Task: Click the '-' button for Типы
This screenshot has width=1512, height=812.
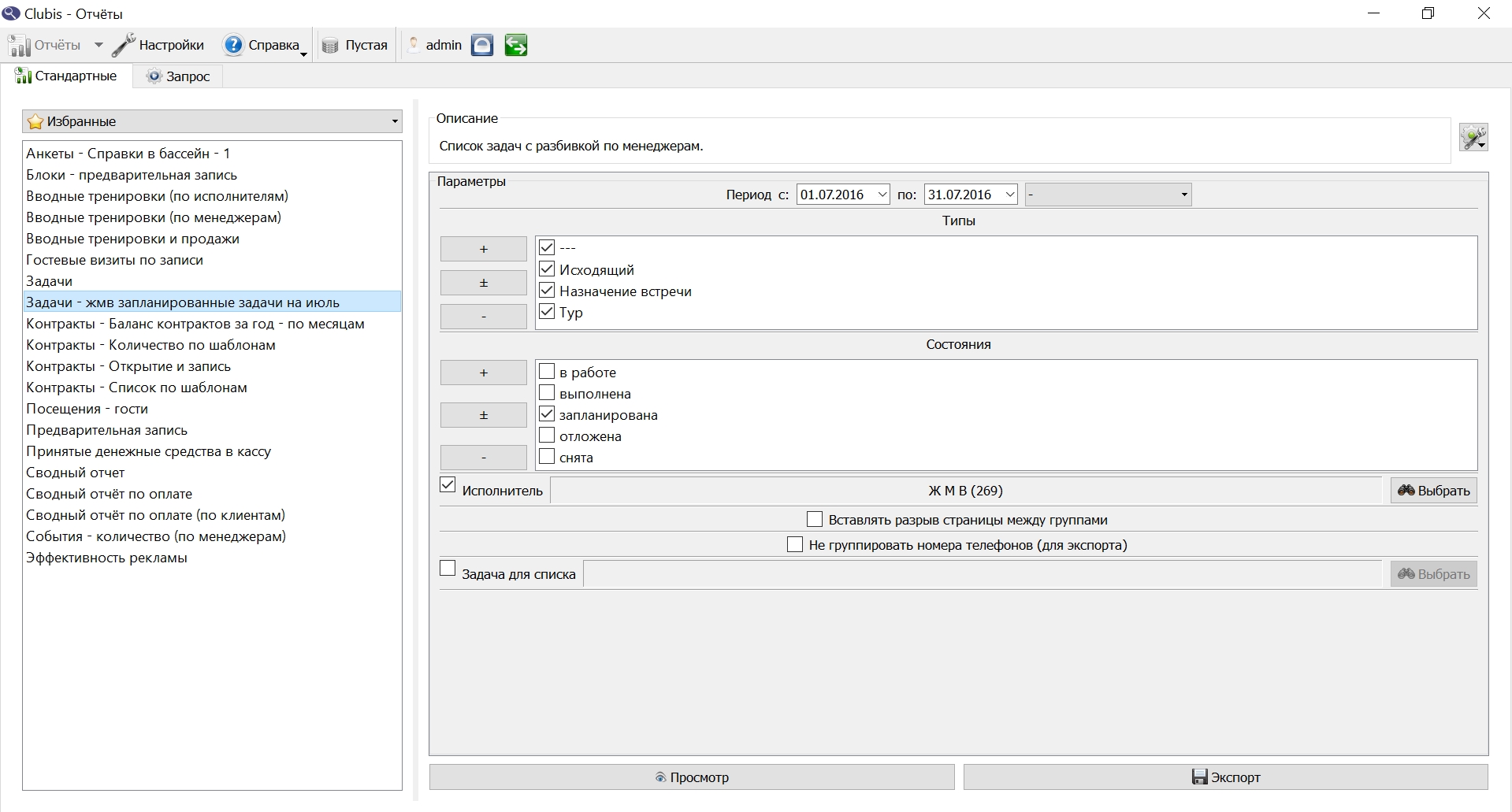Action: (x=483, y=317)
